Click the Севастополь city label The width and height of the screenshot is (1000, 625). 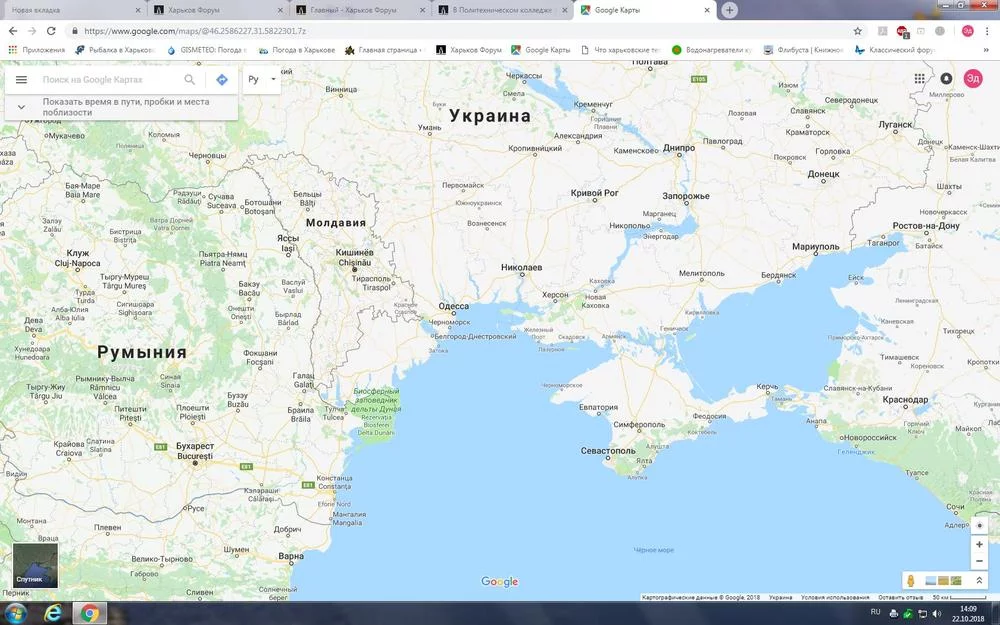pos(608,450)
